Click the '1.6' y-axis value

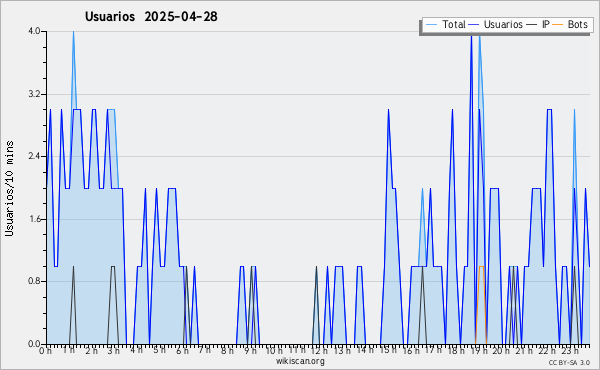34,219
